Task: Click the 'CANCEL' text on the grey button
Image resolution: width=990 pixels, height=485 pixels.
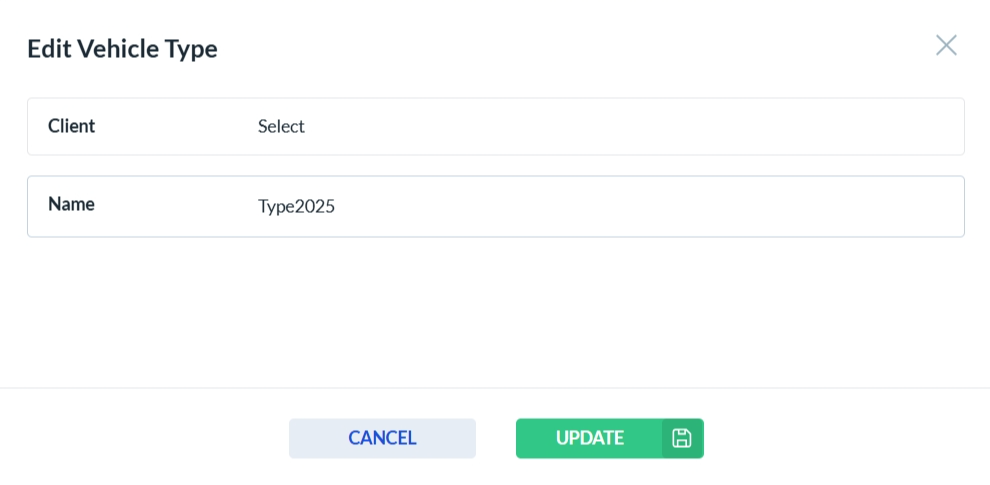Action: pos(382,438)
